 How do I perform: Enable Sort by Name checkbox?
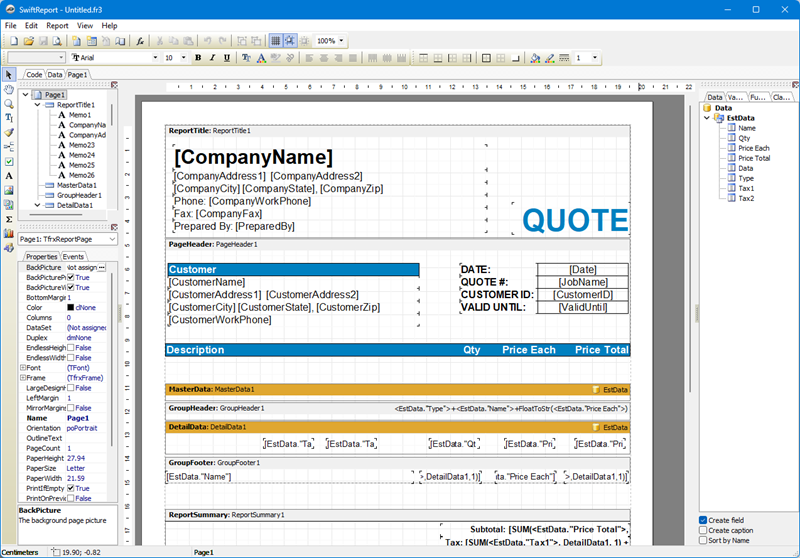703,540
